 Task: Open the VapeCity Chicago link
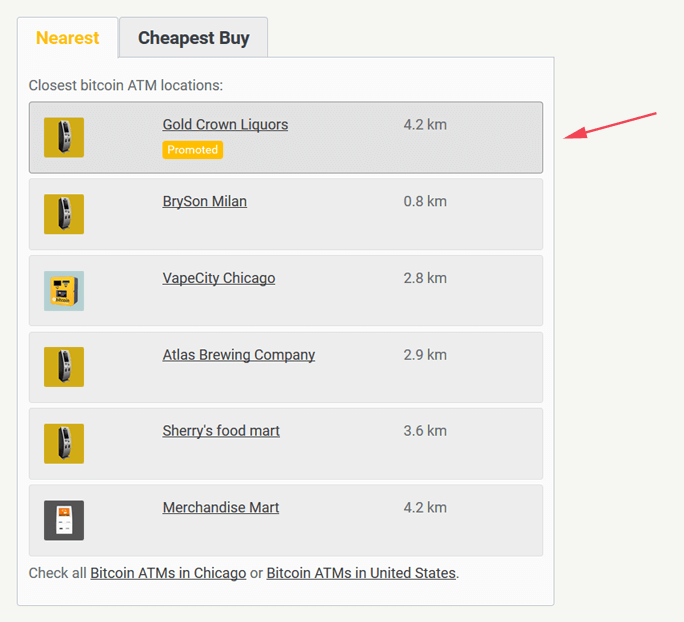tap(219, 278)
